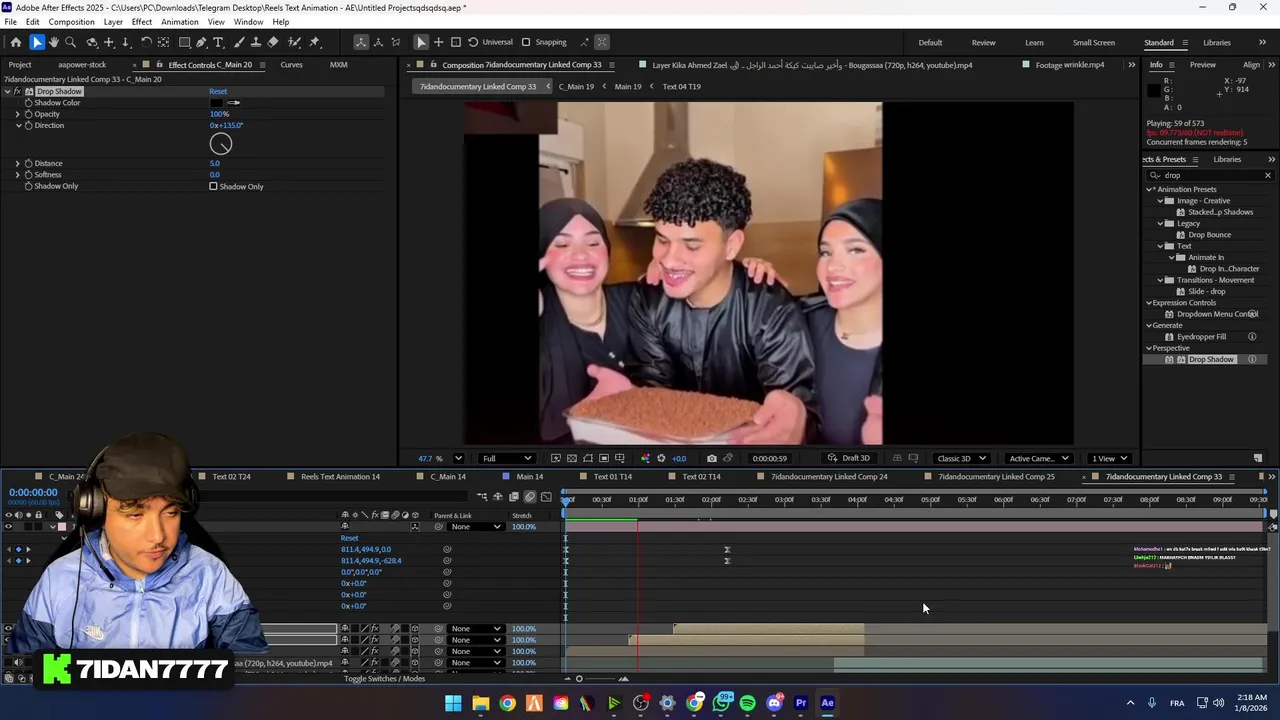Toggle visibility eye of first timeline layer

(9, 527)
